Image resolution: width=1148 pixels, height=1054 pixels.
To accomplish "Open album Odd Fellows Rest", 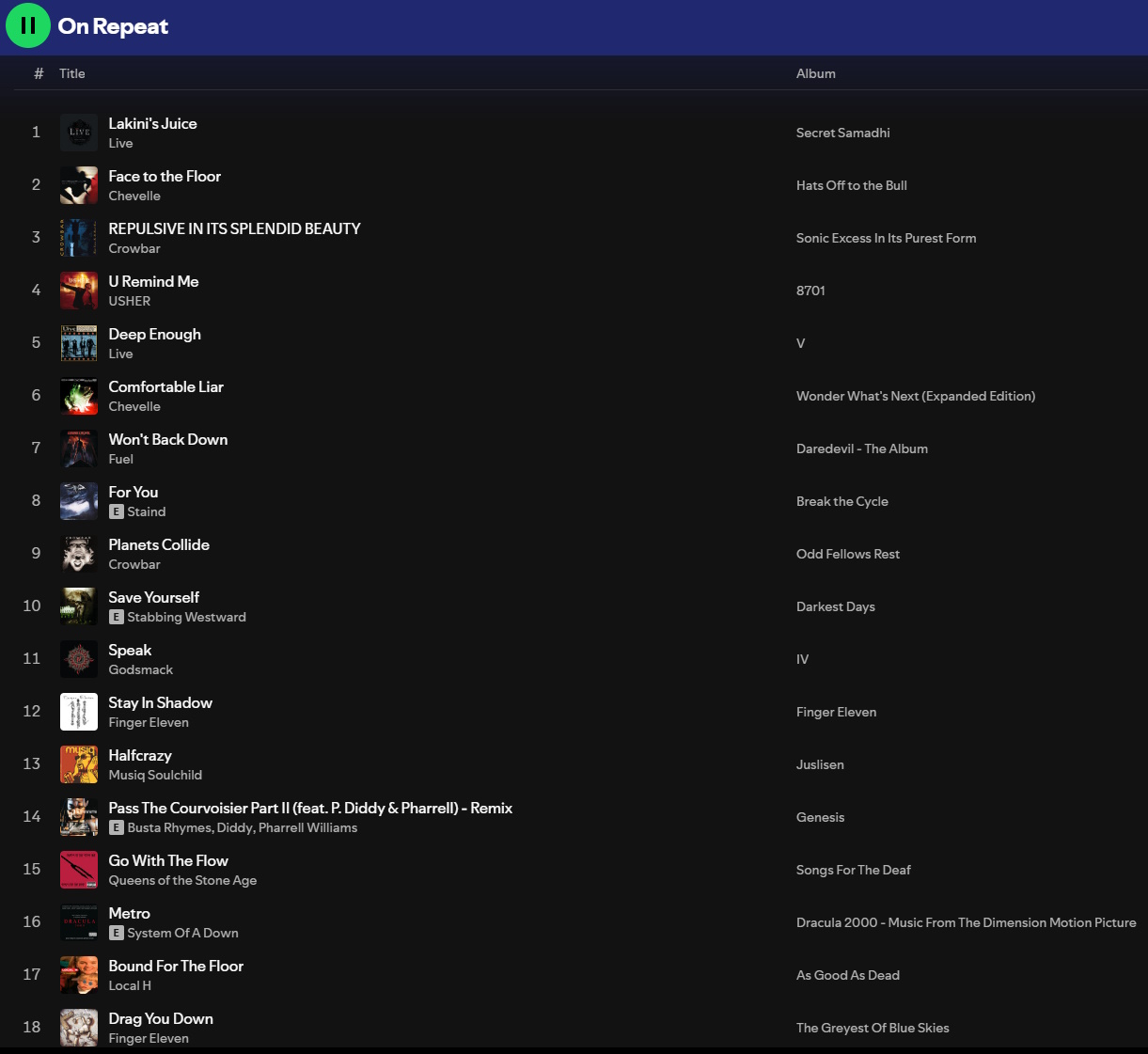I will tap(848, 554).
